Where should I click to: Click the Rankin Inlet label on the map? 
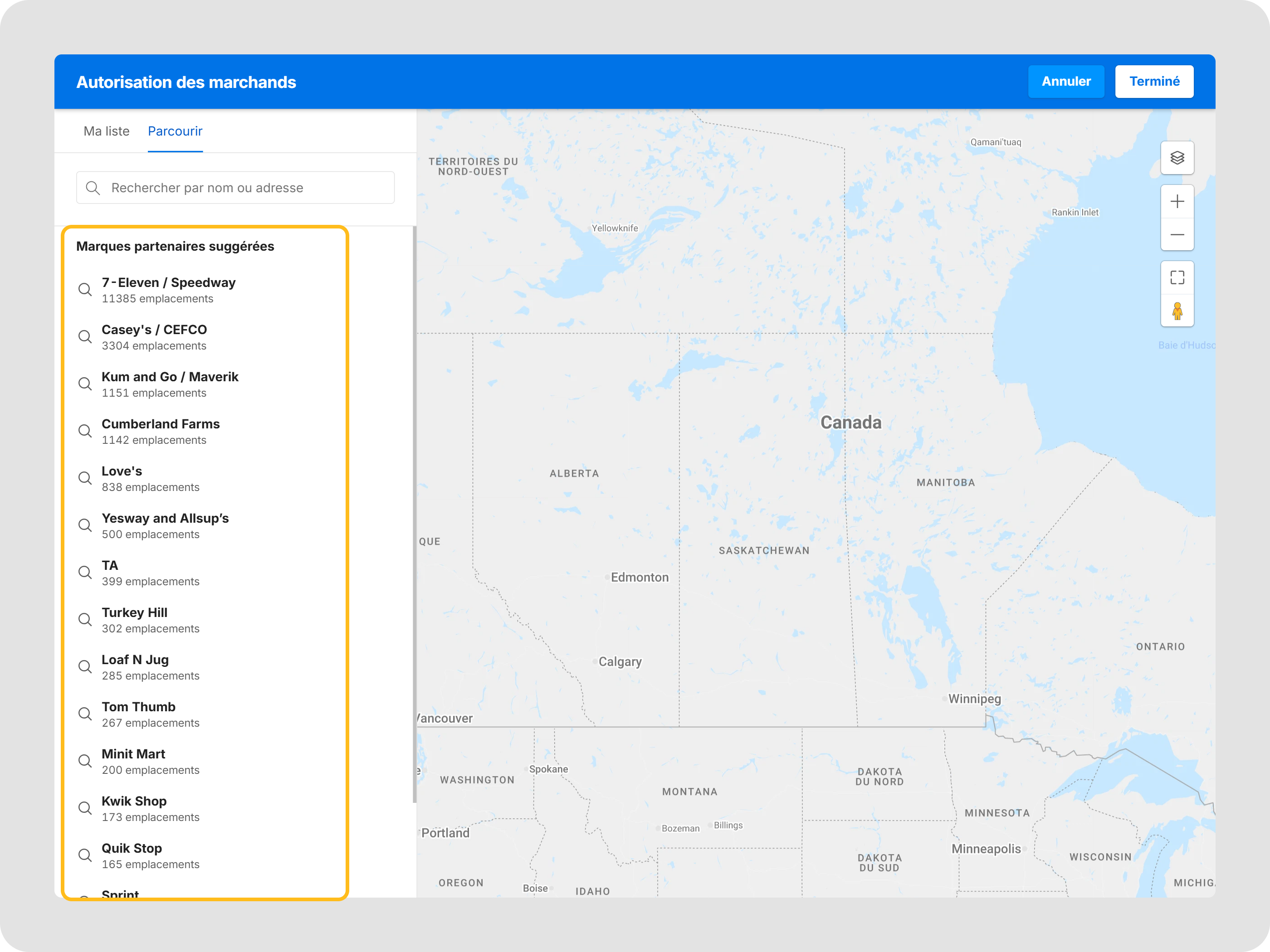[x=1075, y=212]
